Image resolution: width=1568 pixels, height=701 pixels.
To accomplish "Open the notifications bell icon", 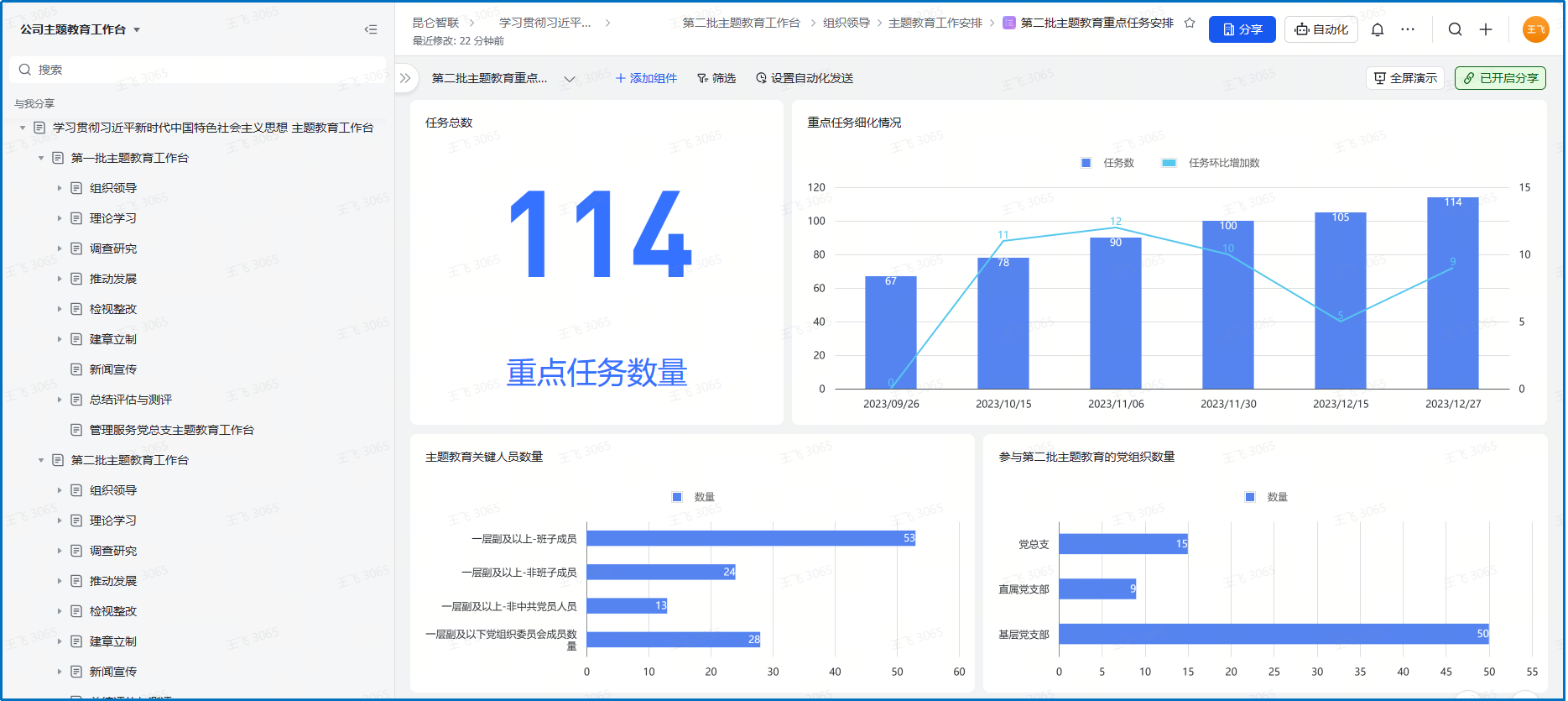I will click(1378, 29).
